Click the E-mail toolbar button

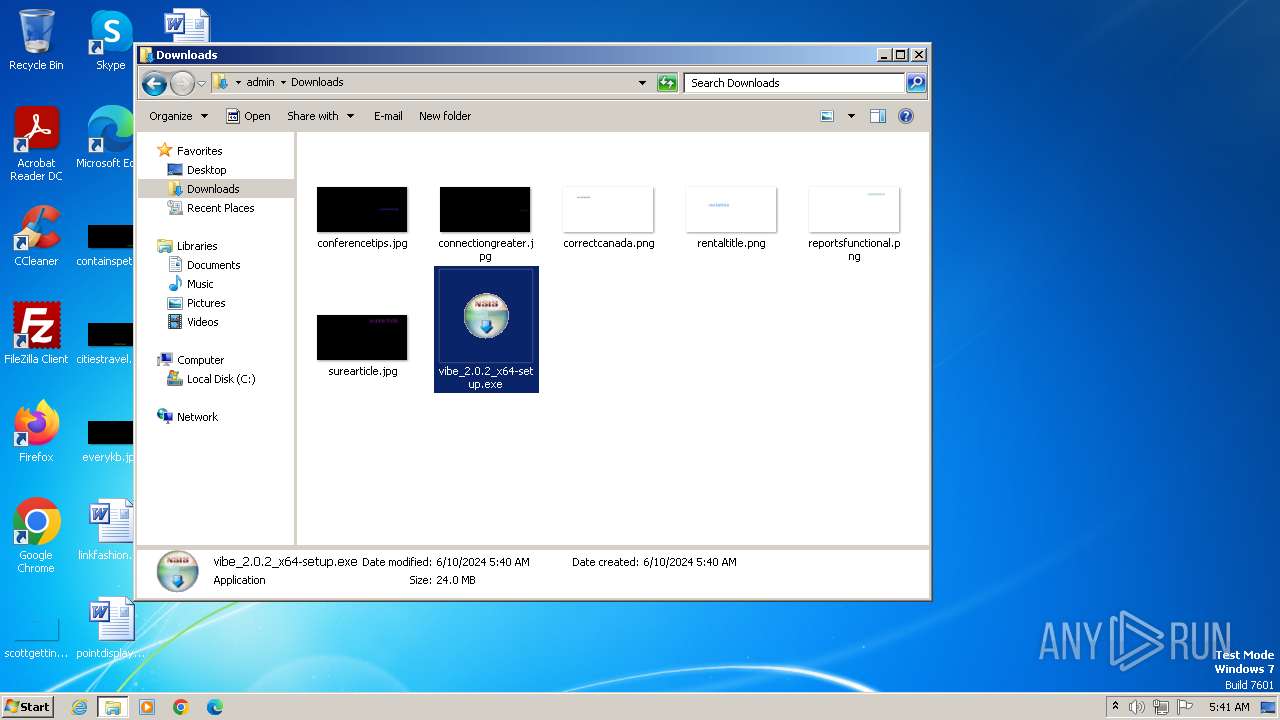click(388, 116)
